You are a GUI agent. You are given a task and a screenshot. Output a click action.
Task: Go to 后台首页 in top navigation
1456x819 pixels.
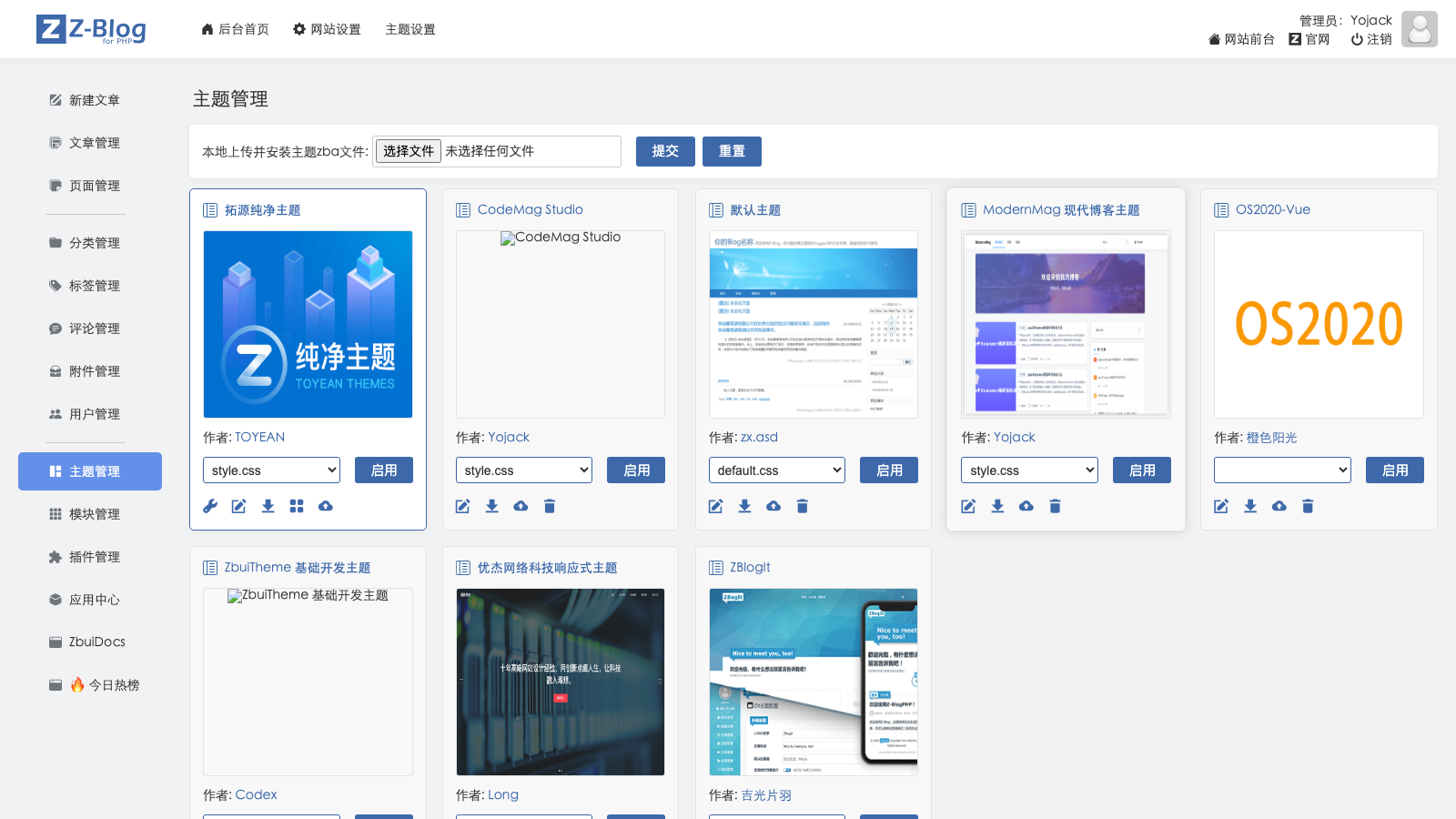pos(235,29)
